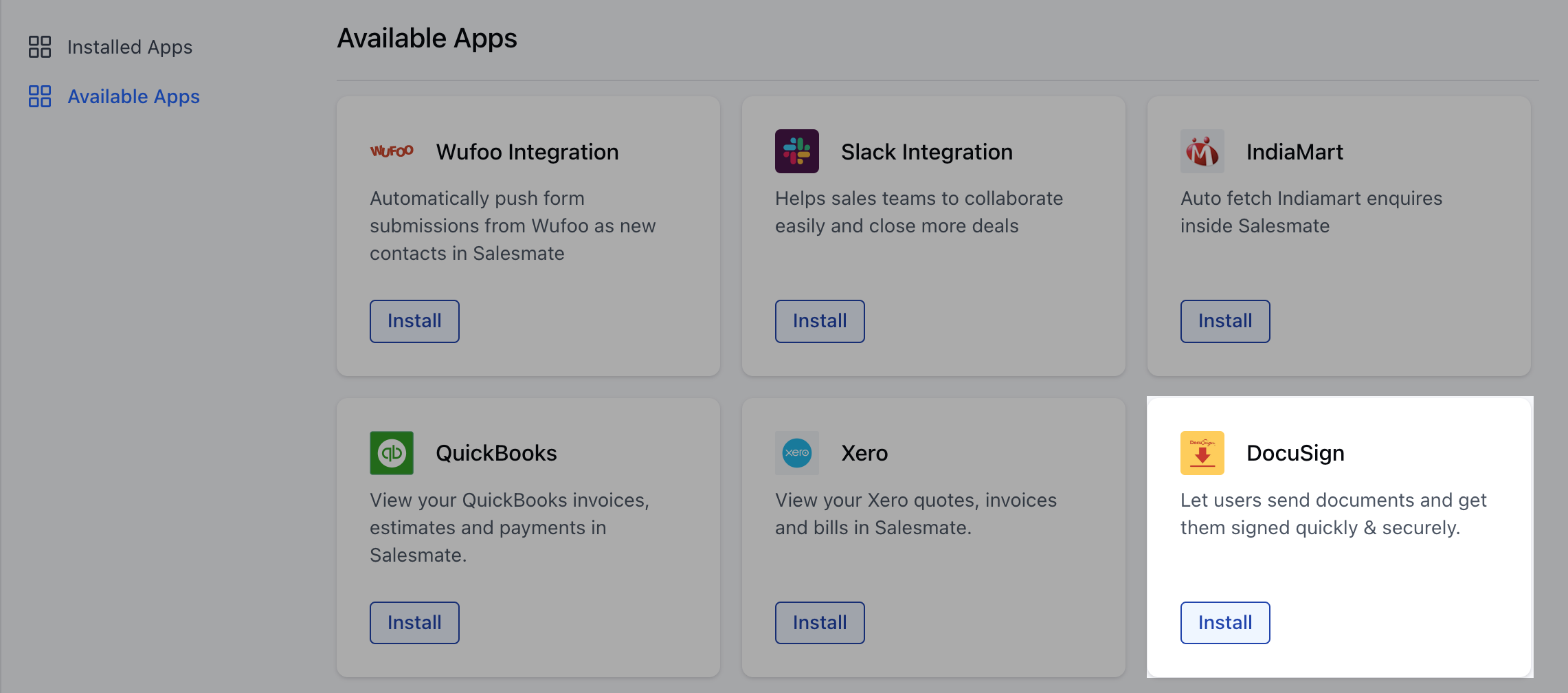Click the Slack Integration app icon
The width and height of the screenshot is (1568, 693).
797,151
